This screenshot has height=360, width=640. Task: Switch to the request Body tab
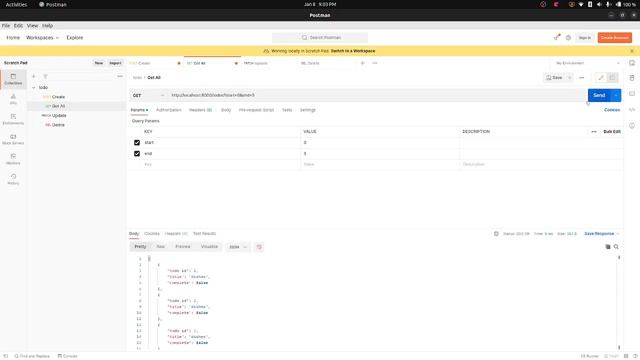[226, 110]
